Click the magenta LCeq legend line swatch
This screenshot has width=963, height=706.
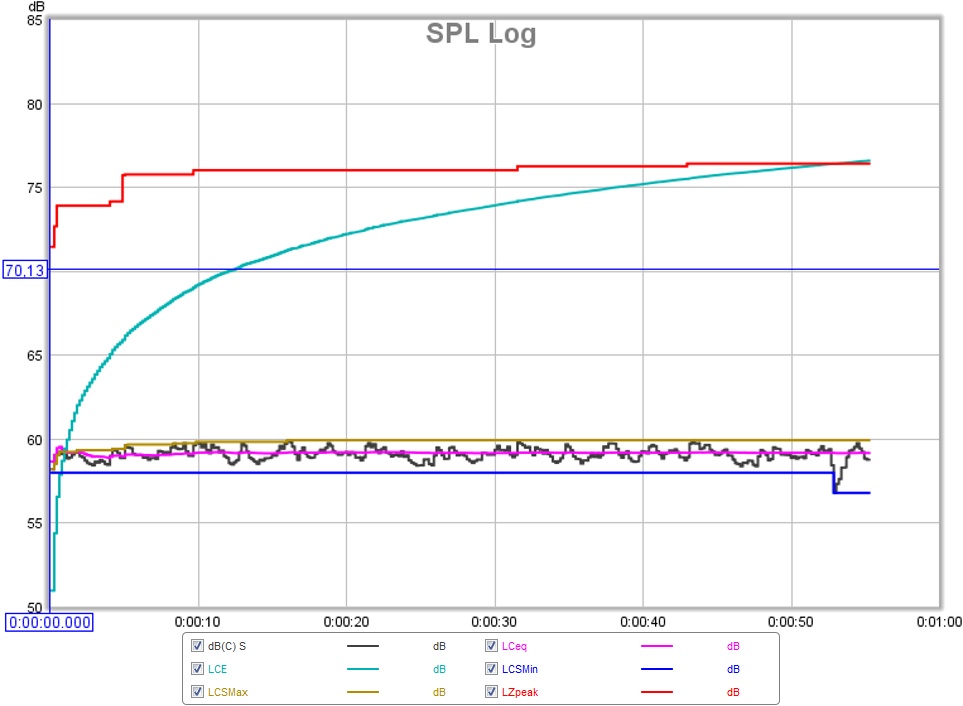click(657, 646)
